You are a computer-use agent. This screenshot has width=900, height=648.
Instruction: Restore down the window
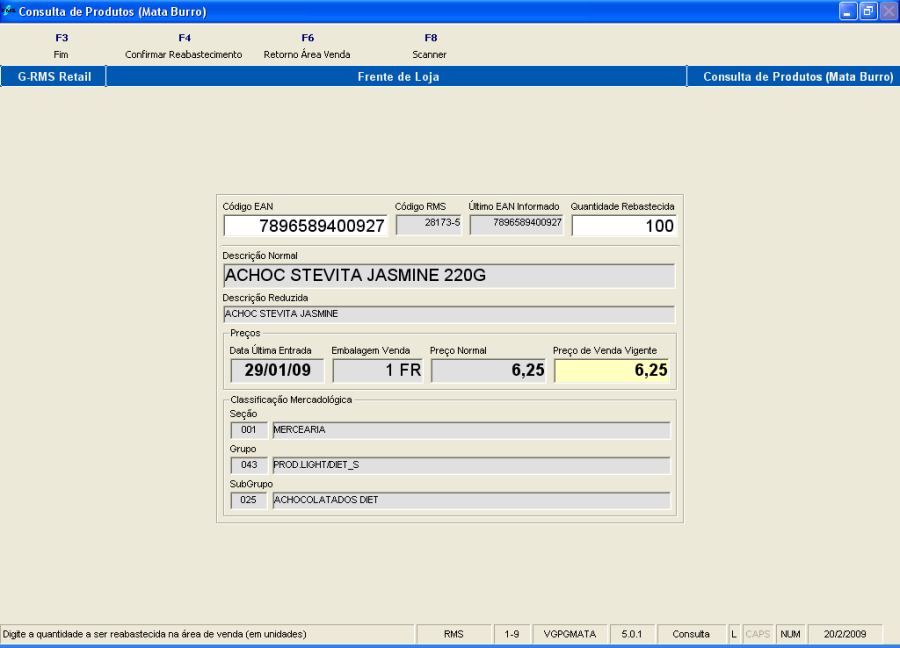(x=868, y=11)
